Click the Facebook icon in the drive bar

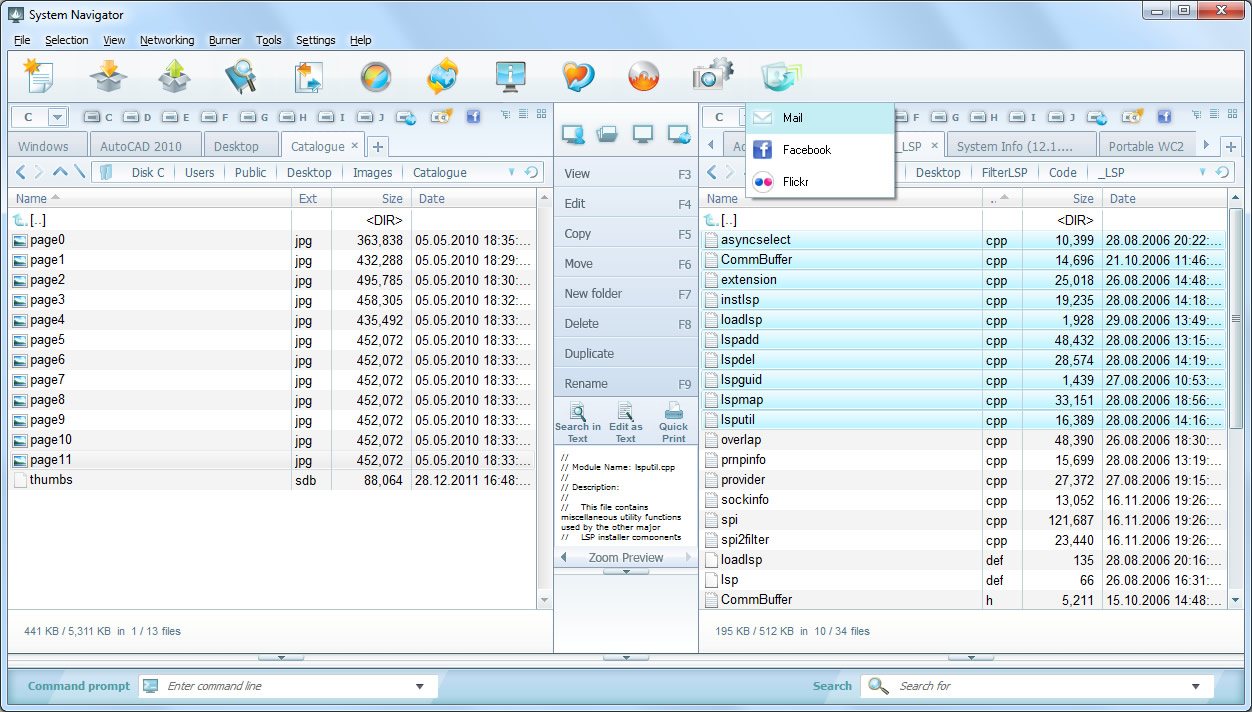click(x=473, y=116)
